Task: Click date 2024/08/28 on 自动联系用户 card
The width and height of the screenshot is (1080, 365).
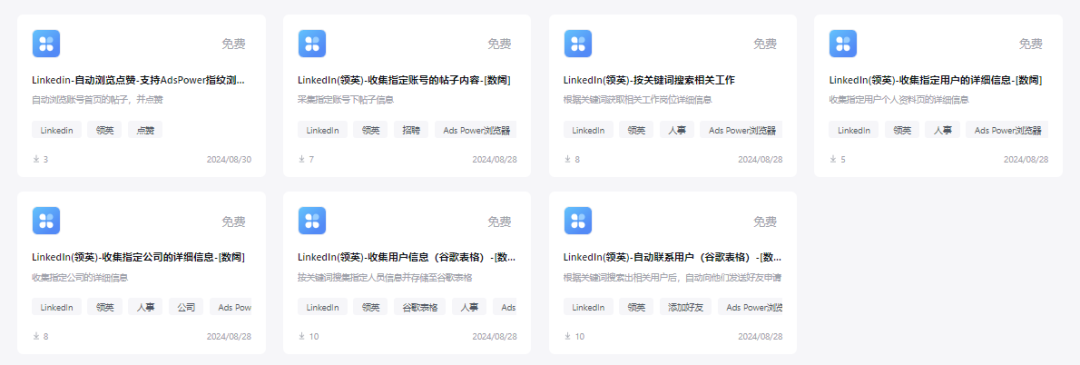Action: pos(760,336)
